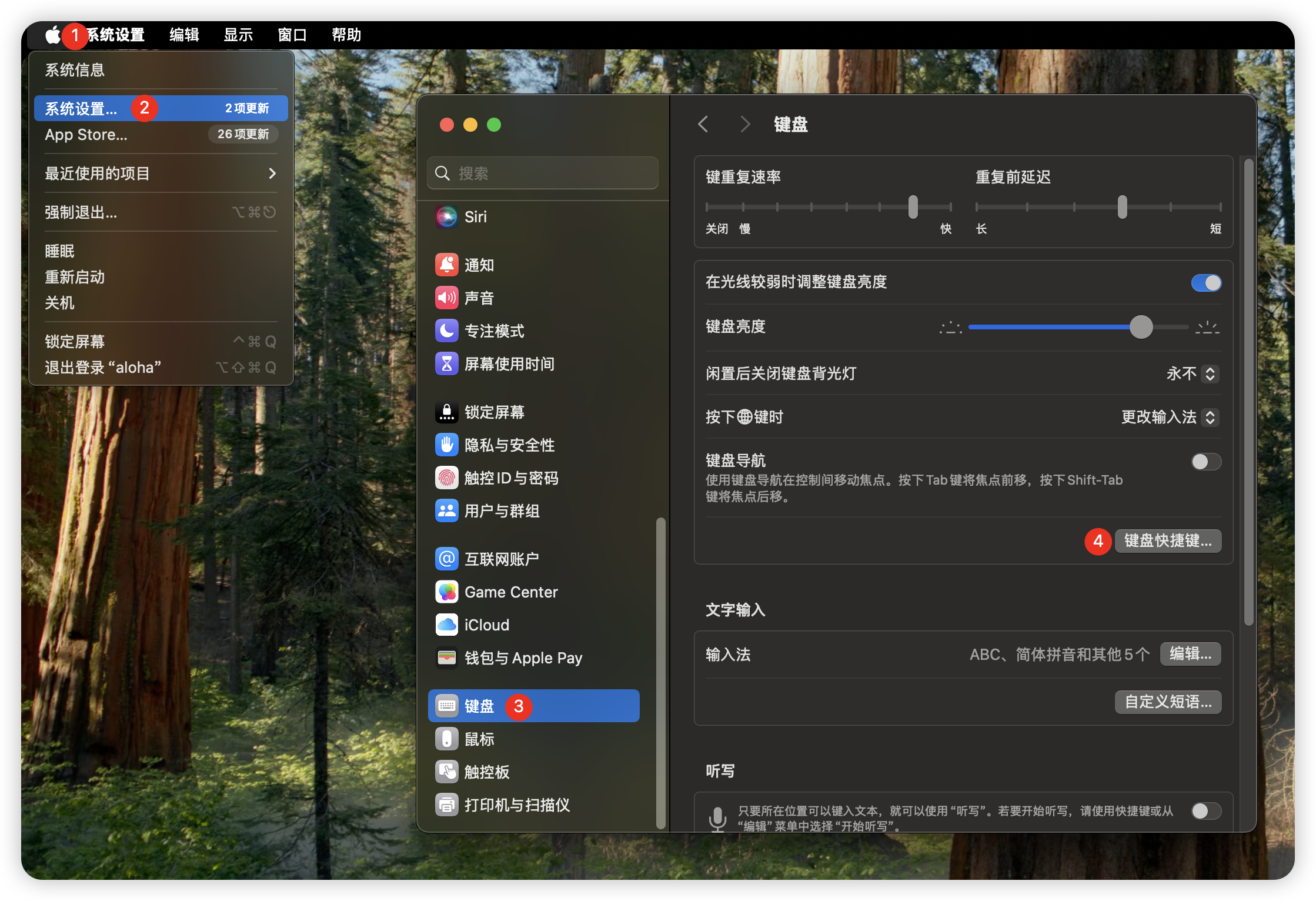1316x901 pixels.
Task: Open 专注模式 moon icon
Action: coord(447,331)
